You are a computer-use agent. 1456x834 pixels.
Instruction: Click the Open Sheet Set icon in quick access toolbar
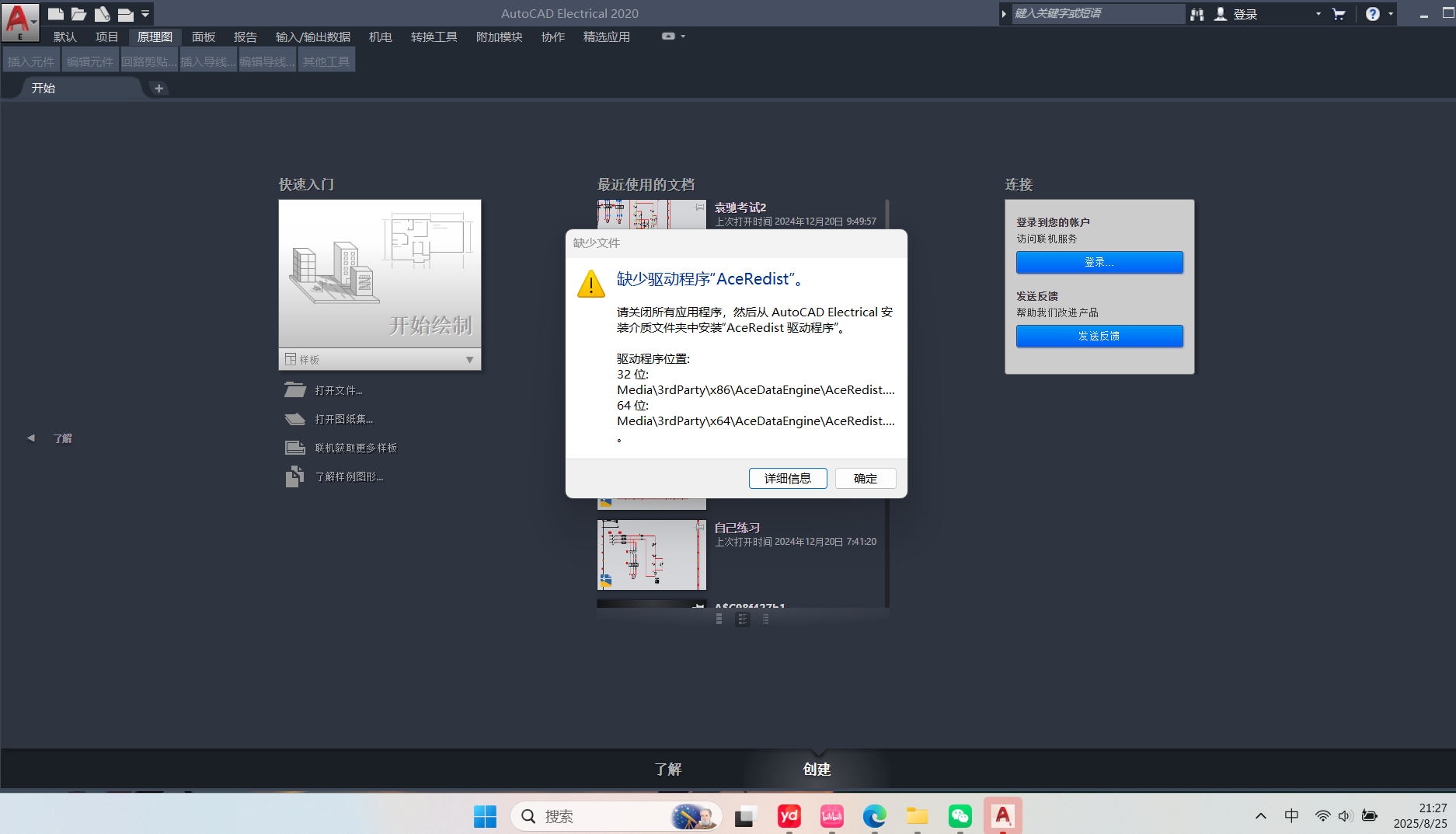click(x=125, y=13)
